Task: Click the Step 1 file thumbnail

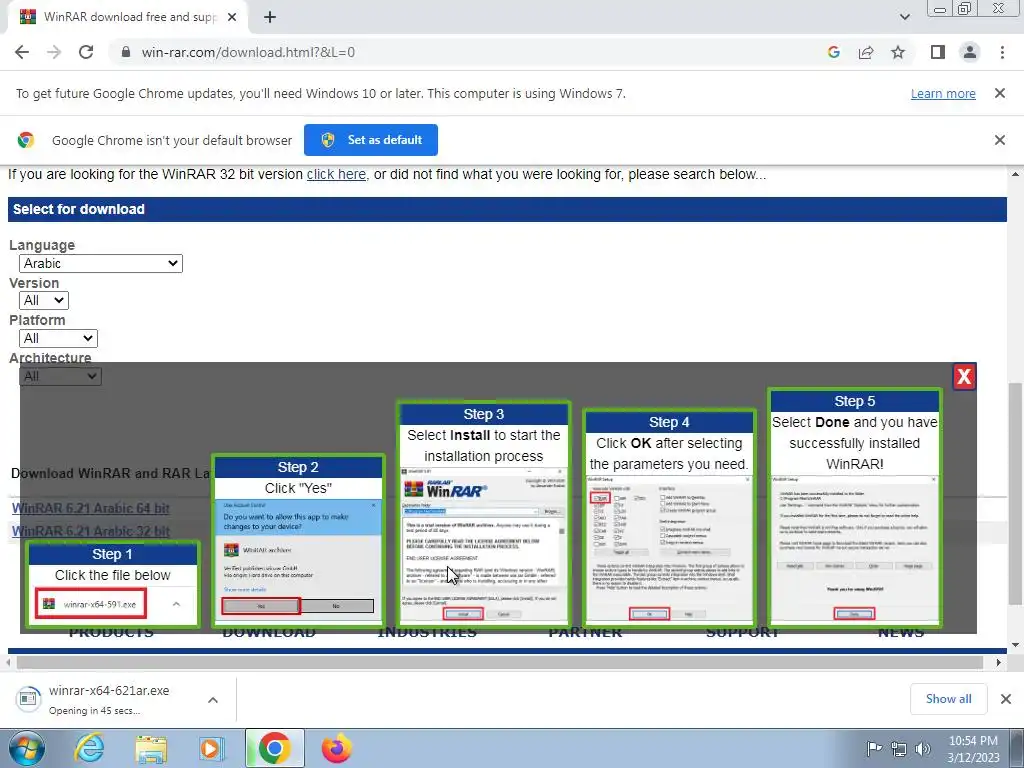Action: coord(112,584)
